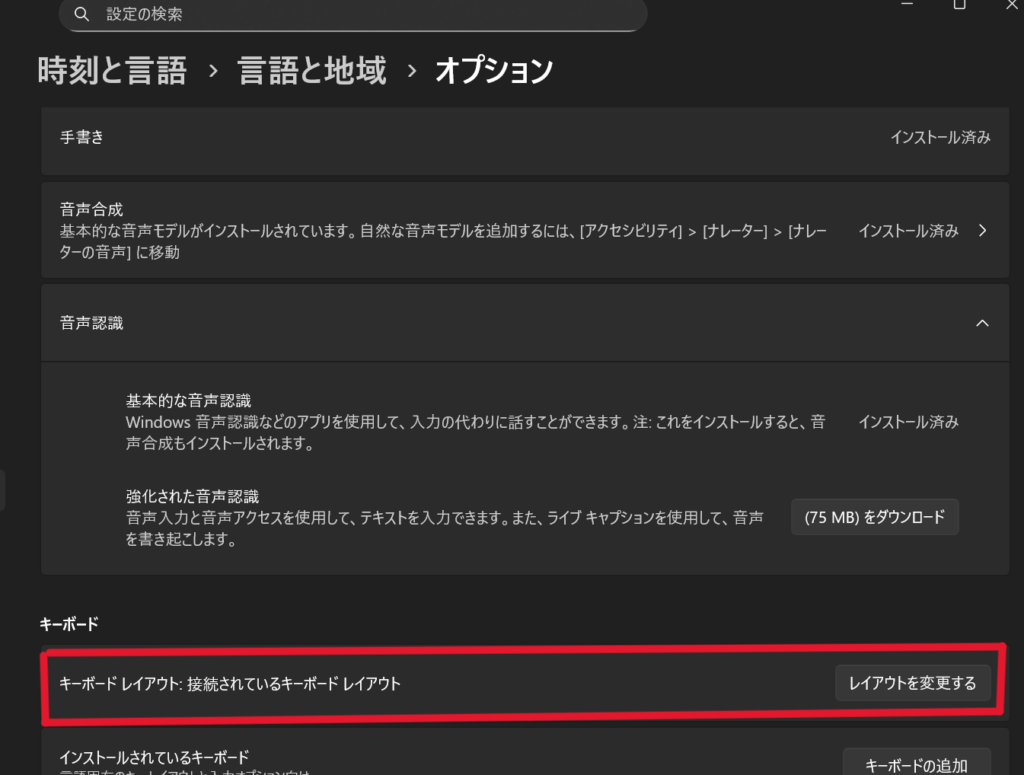The image size is (1024, 775).
Task: Open 音声合成 using its right arrow icon
Action: coord(982,231)
